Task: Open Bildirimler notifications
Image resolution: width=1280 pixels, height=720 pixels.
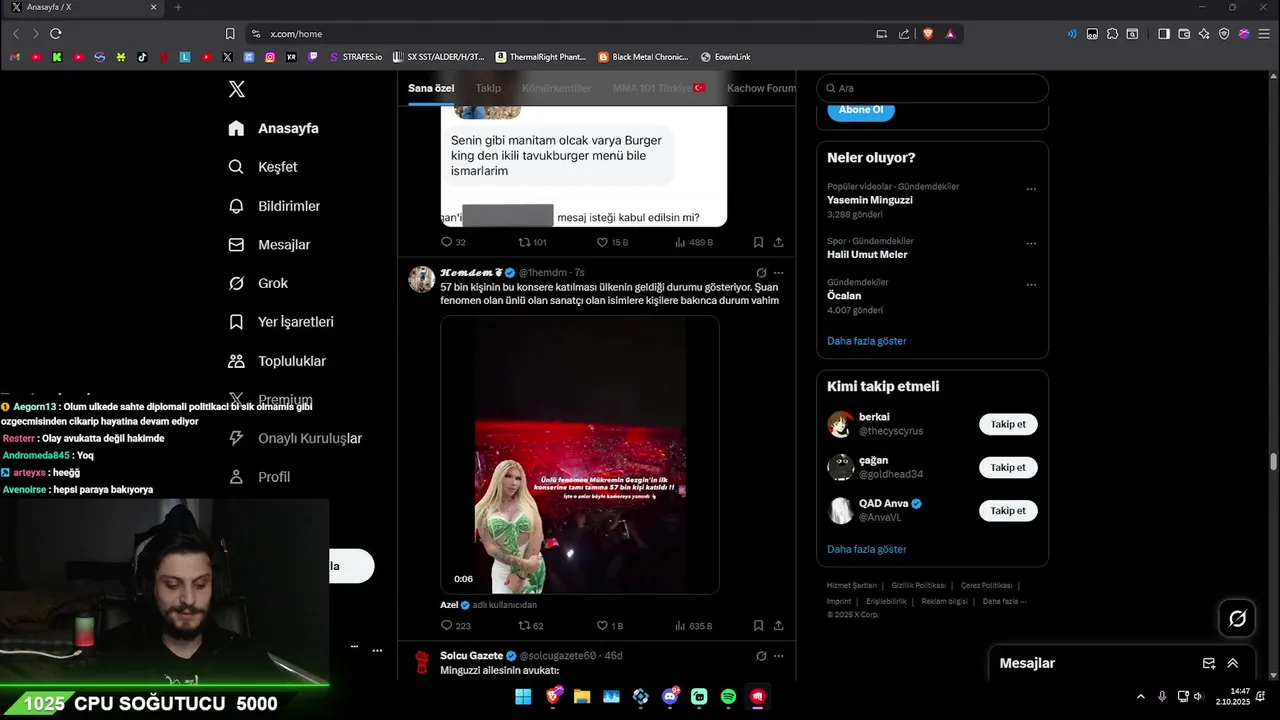Action: point(274,206)
